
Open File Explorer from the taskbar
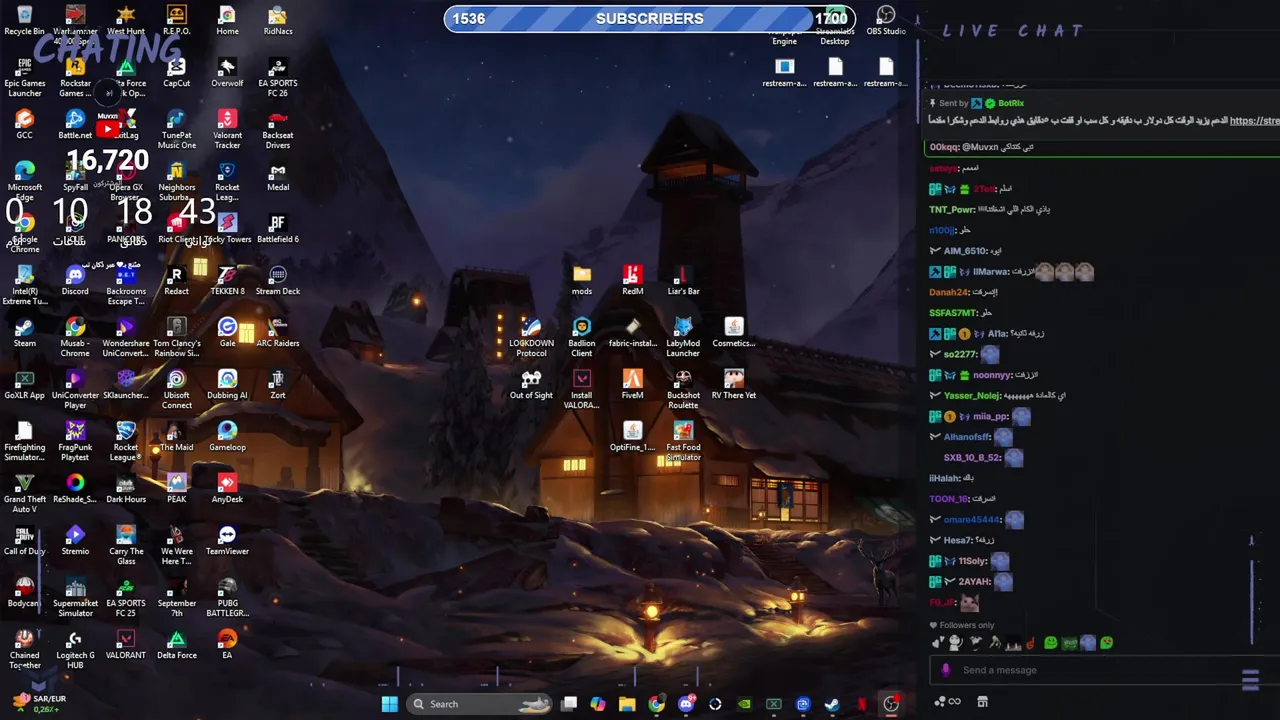click(x=627, y=704)
